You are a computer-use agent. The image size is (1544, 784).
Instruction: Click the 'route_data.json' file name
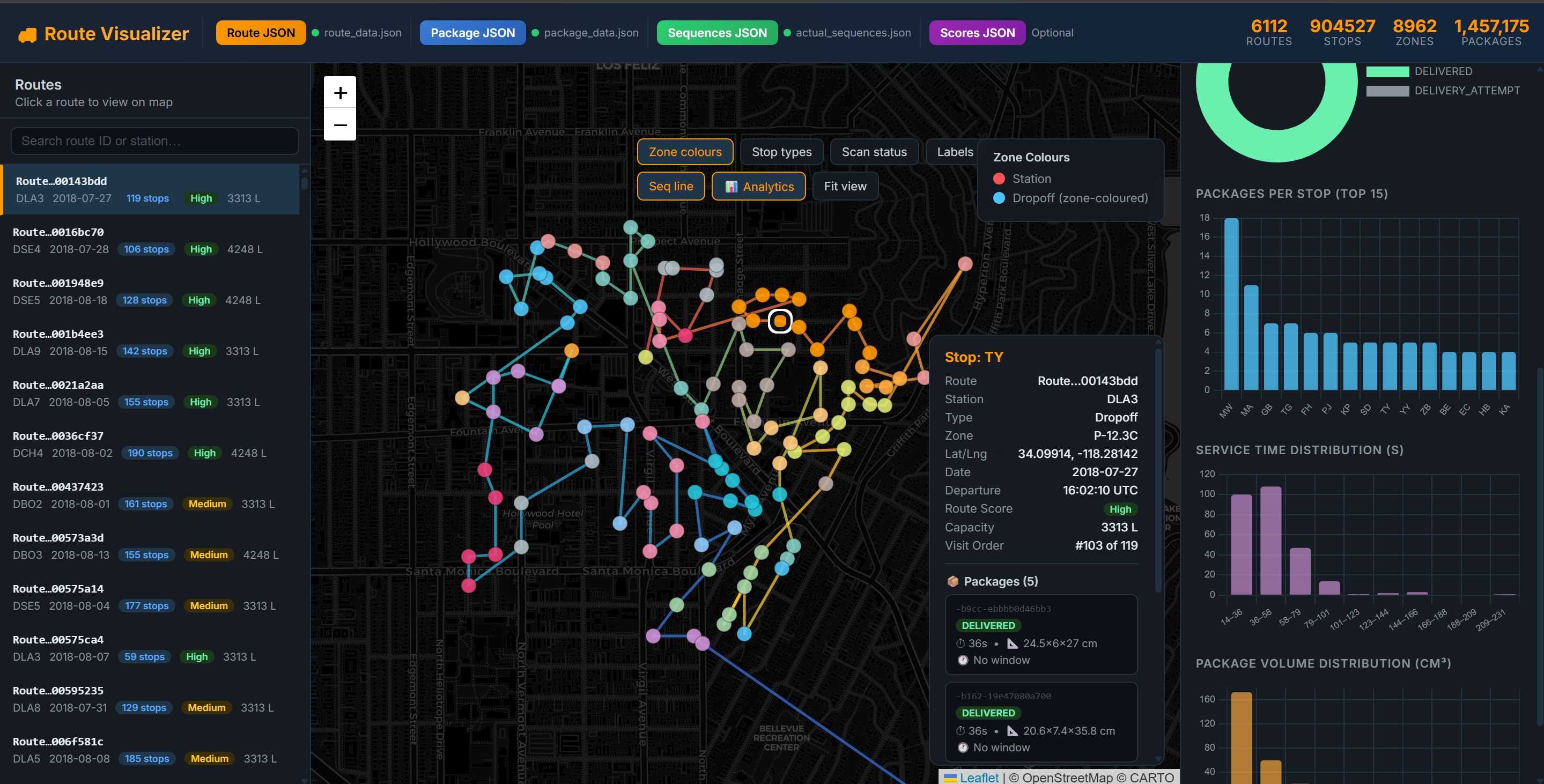pos(363,33)
